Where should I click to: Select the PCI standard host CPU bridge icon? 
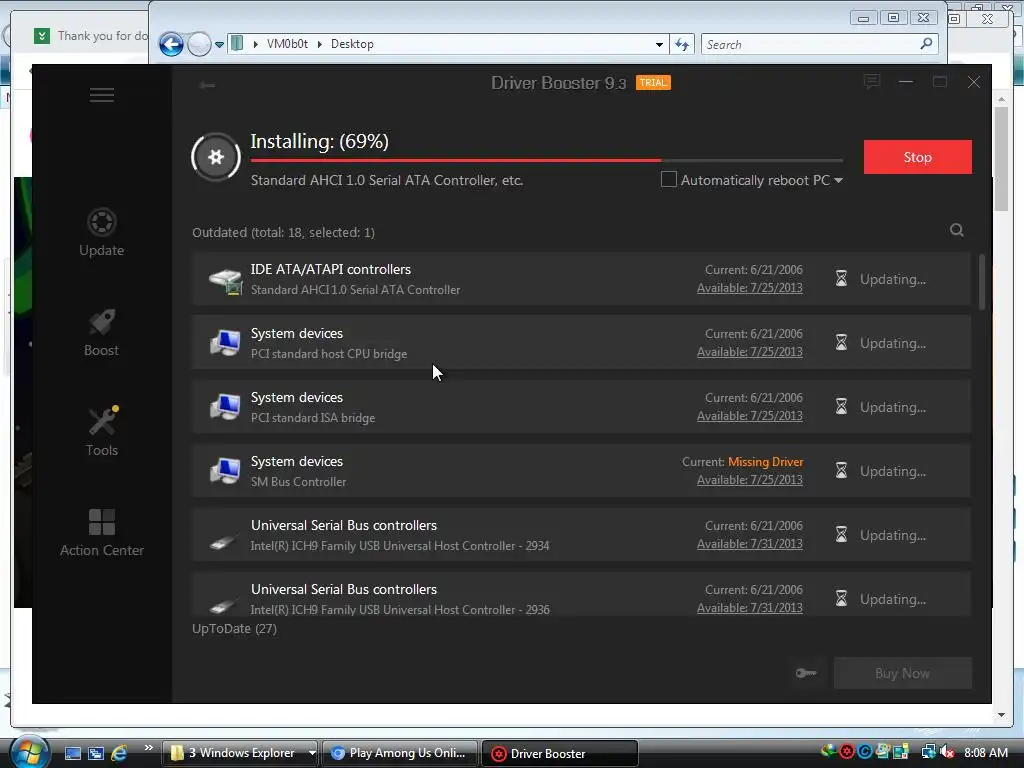225,343
